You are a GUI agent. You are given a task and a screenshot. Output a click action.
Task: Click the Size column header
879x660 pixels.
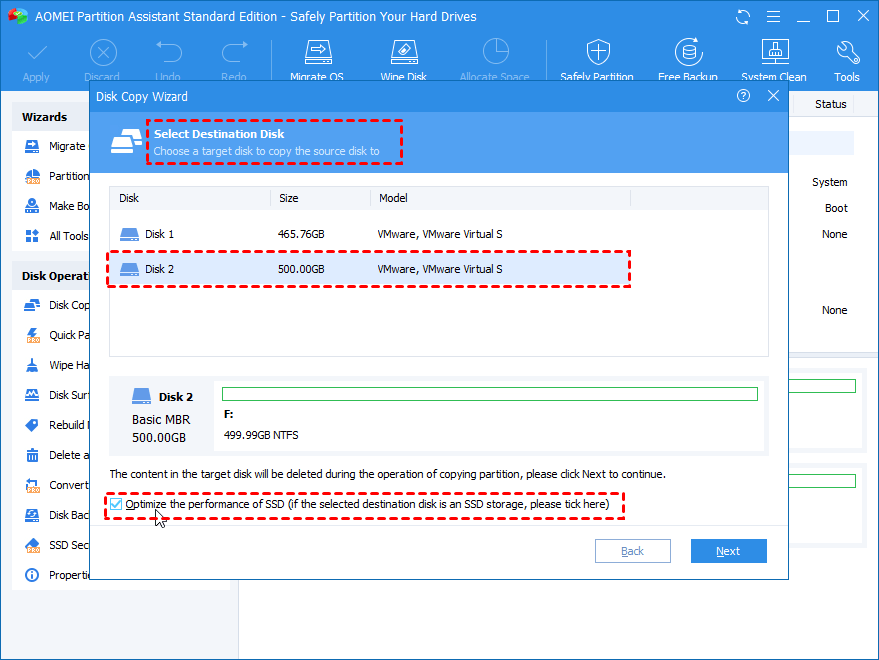tap(321, 198)
